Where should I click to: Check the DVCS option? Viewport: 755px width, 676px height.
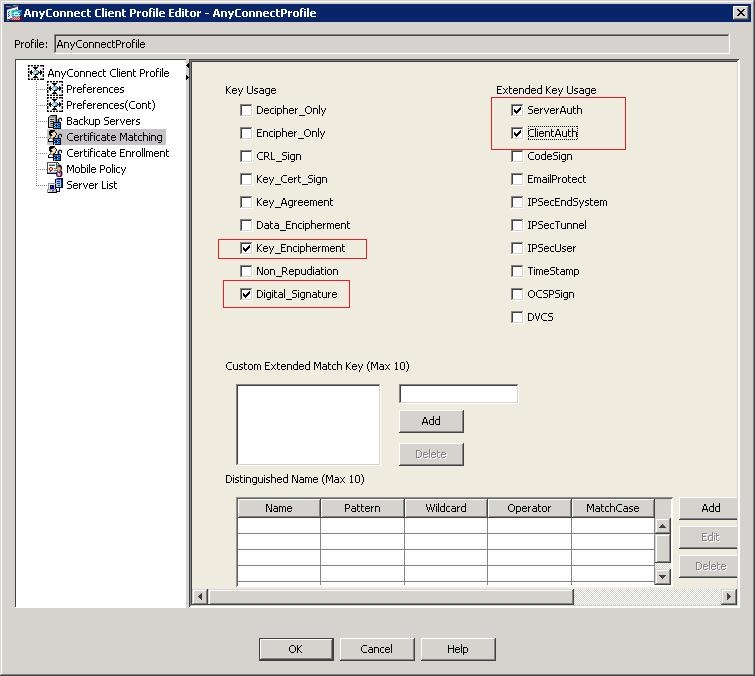517,317
